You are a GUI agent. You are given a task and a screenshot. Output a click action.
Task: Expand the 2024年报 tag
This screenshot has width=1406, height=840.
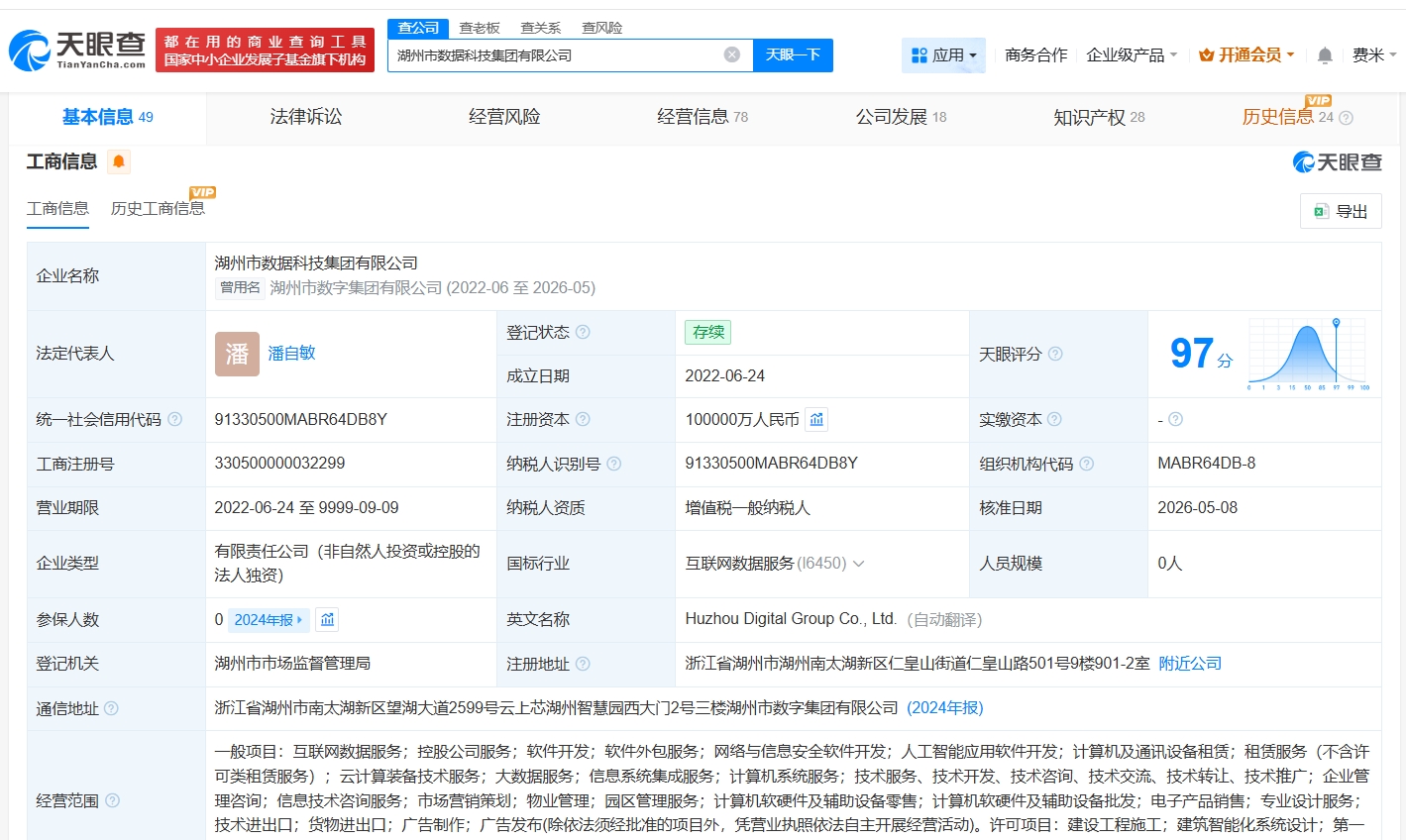coord(269,620)
